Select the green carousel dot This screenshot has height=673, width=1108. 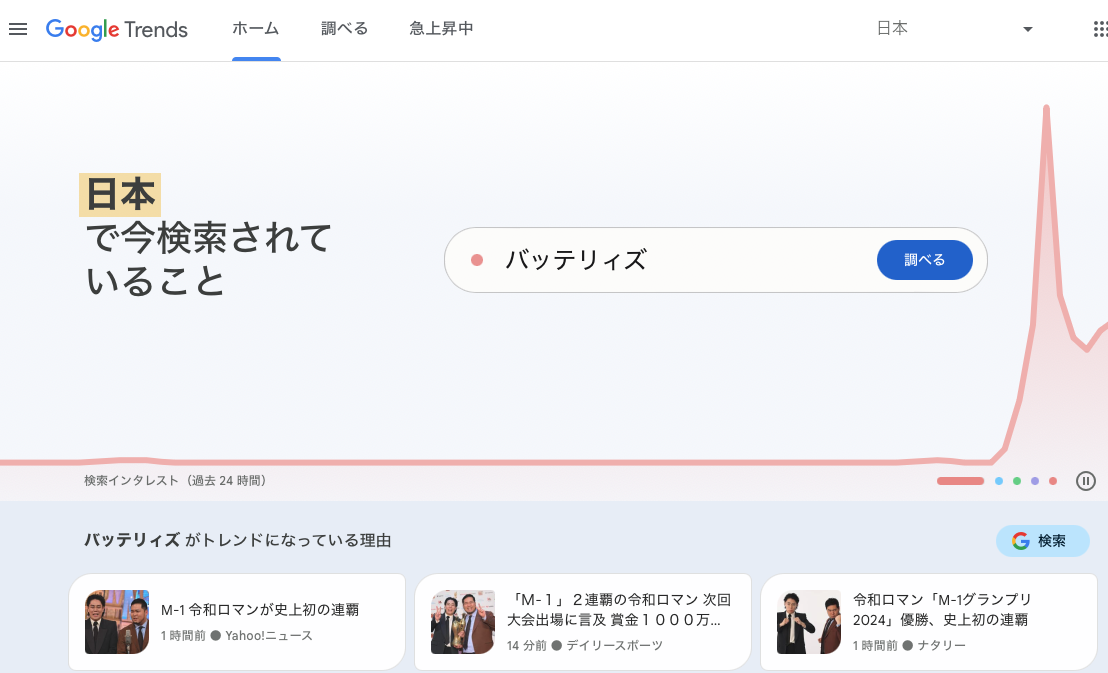click(x=1017, y=481)
